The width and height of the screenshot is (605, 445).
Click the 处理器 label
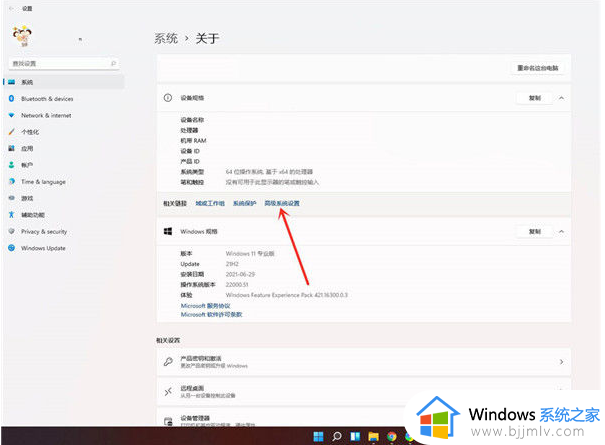coord(189,130)
